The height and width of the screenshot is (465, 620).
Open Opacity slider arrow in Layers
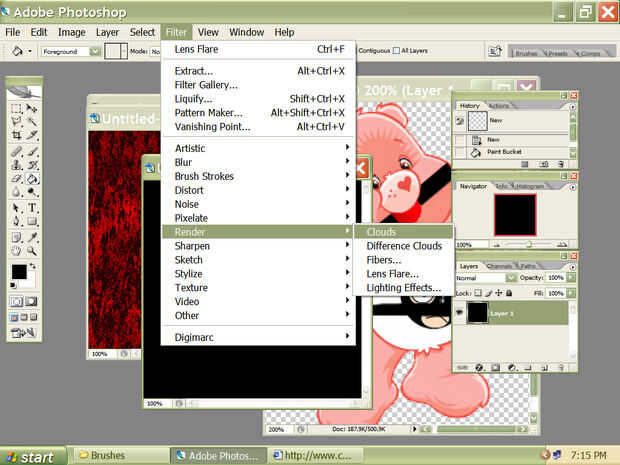(571, 278)
